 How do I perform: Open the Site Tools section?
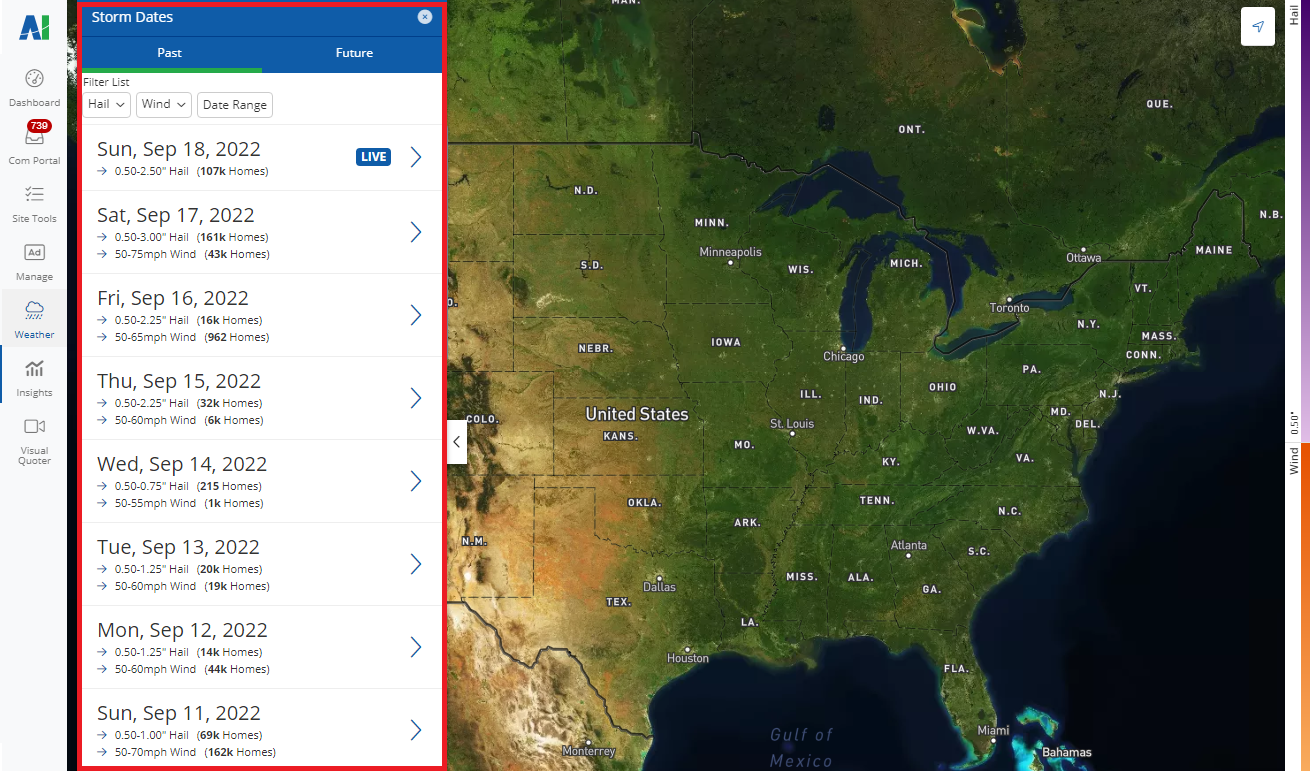[x=34, y=202]
